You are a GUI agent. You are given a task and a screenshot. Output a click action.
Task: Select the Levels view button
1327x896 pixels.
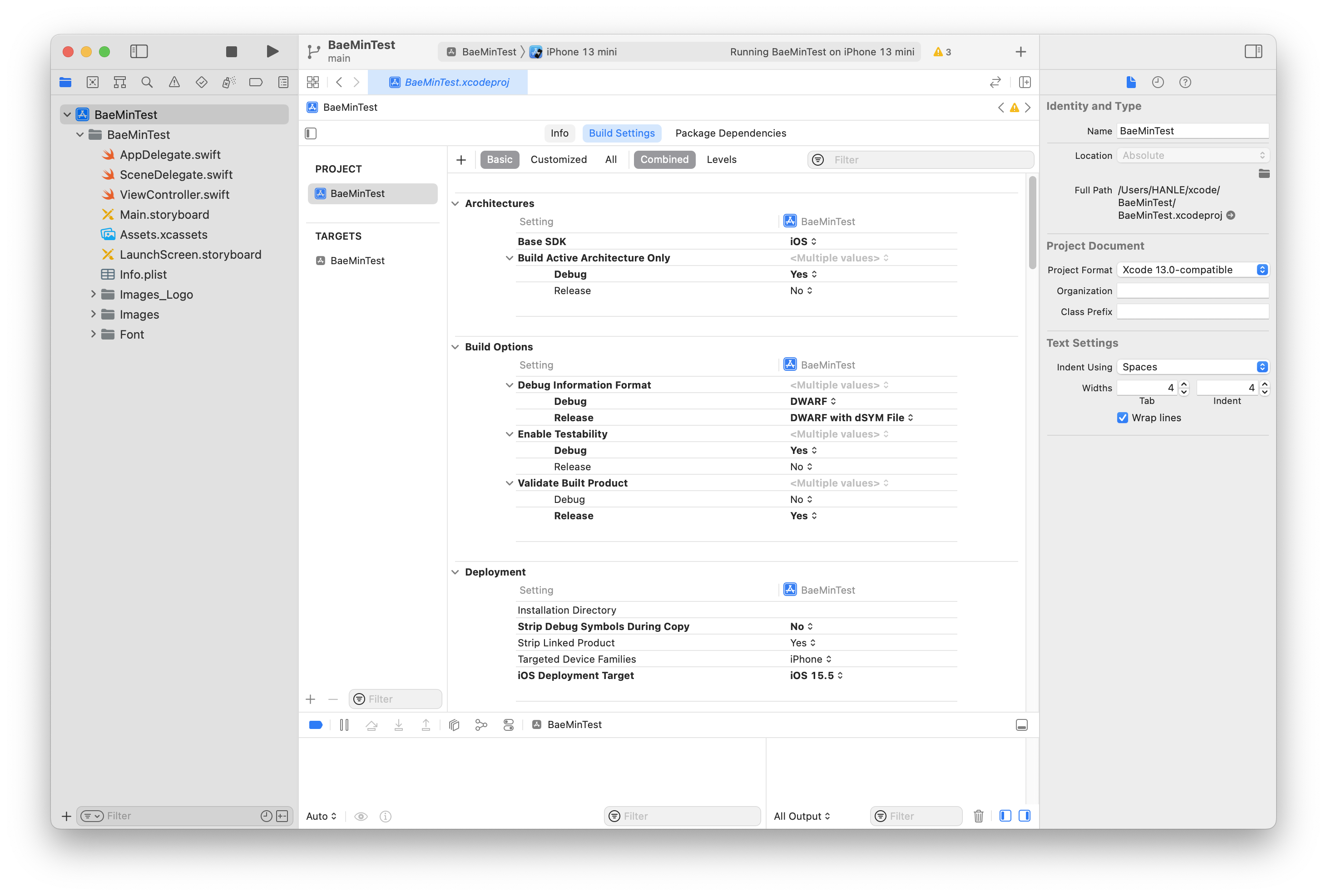tap(721, 160)
